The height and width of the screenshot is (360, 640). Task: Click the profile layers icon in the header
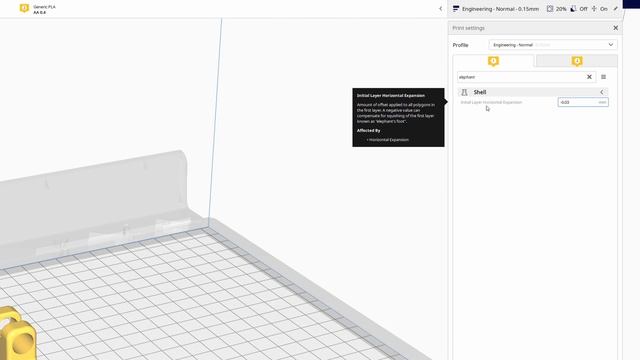point(456,9)
